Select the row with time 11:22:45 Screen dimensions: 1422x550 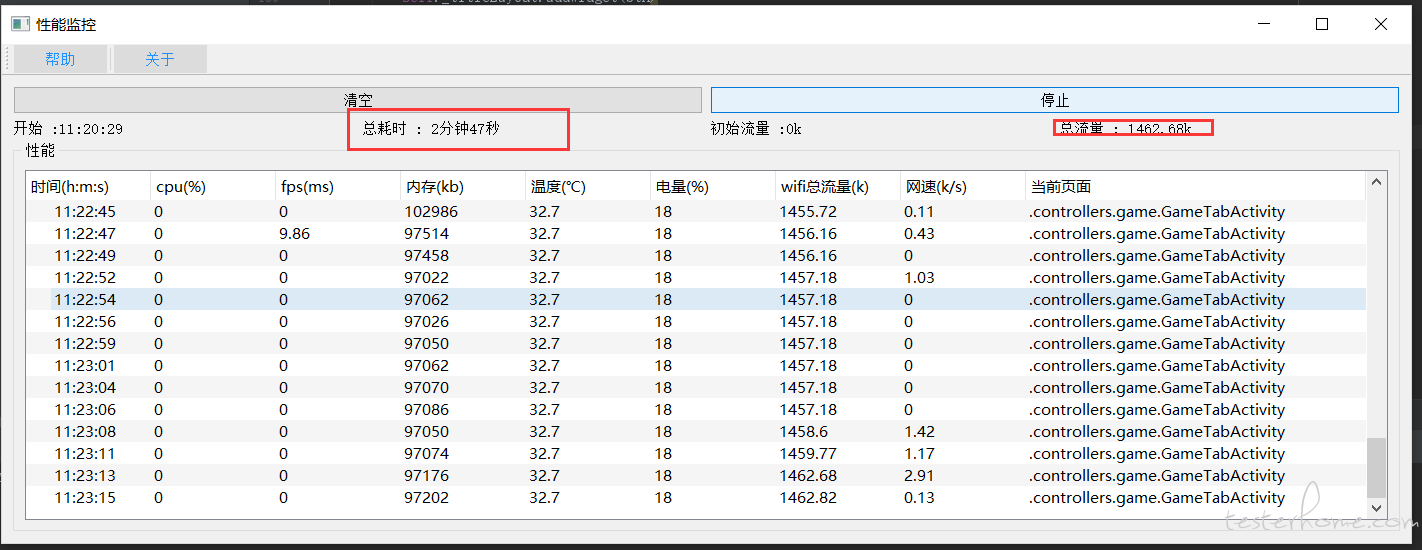coord(696,211)
